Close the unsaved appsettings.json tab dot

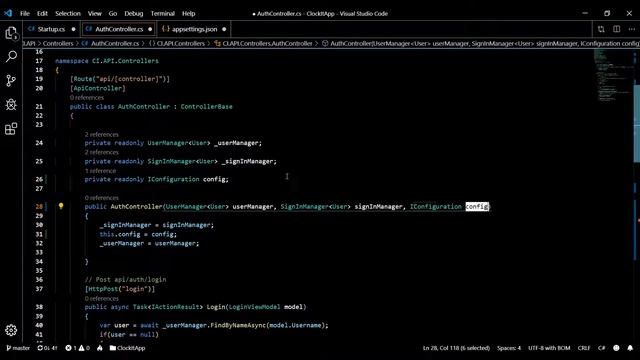coord(224,29)
